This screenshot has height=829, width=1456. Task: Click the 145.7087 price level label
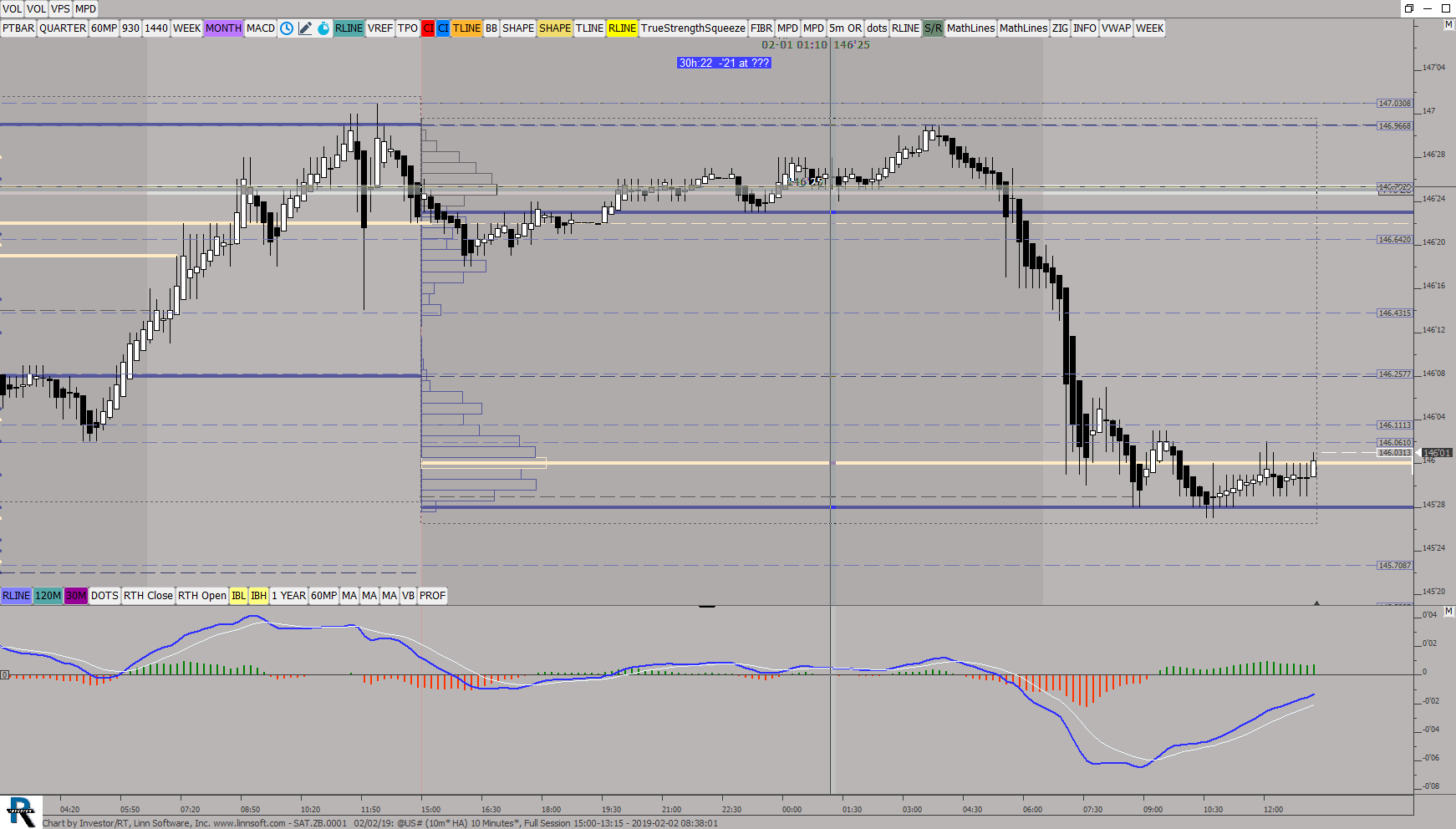point(1395,566)
